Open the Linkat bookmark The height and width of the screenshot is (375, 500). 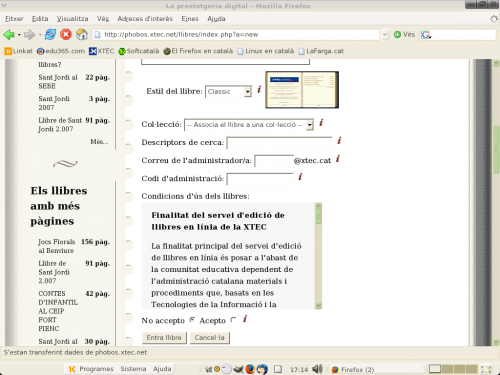[x=19, y=51]
